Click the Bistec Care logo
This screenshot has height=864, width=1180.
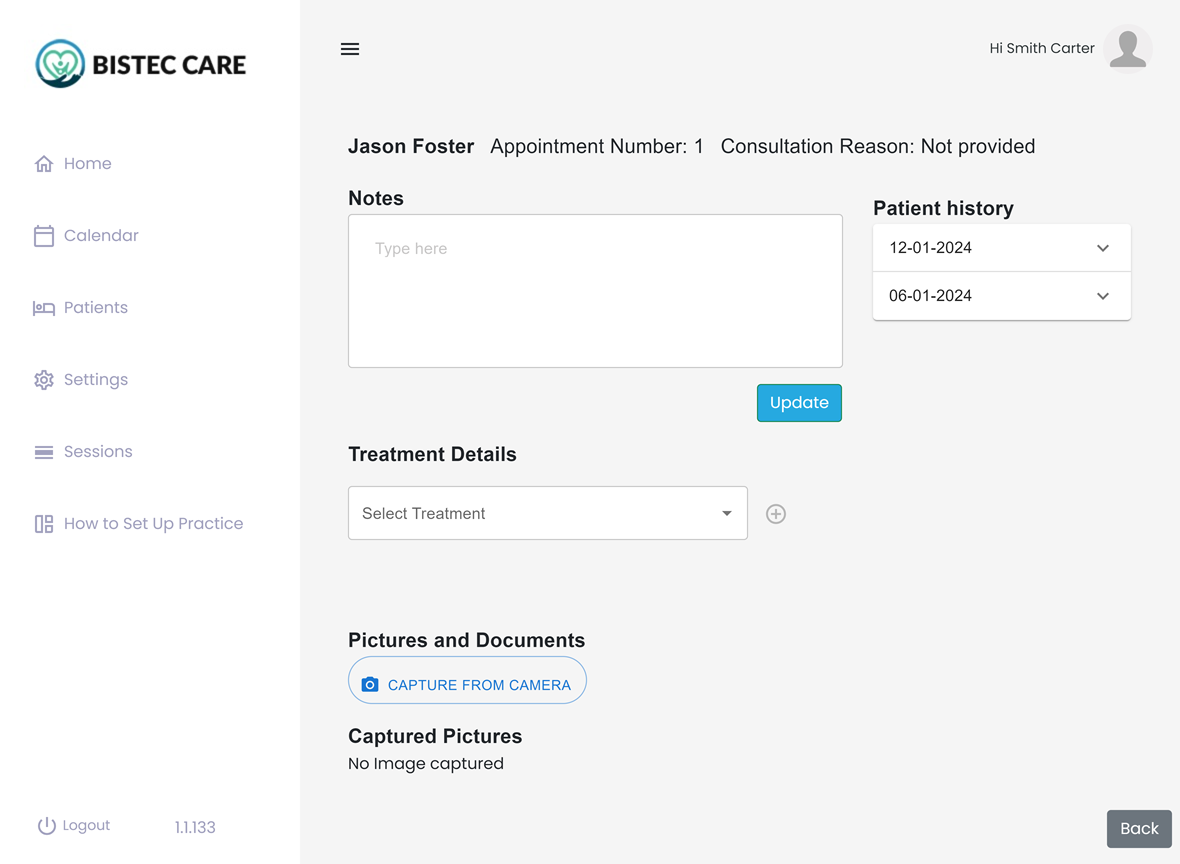141,64
